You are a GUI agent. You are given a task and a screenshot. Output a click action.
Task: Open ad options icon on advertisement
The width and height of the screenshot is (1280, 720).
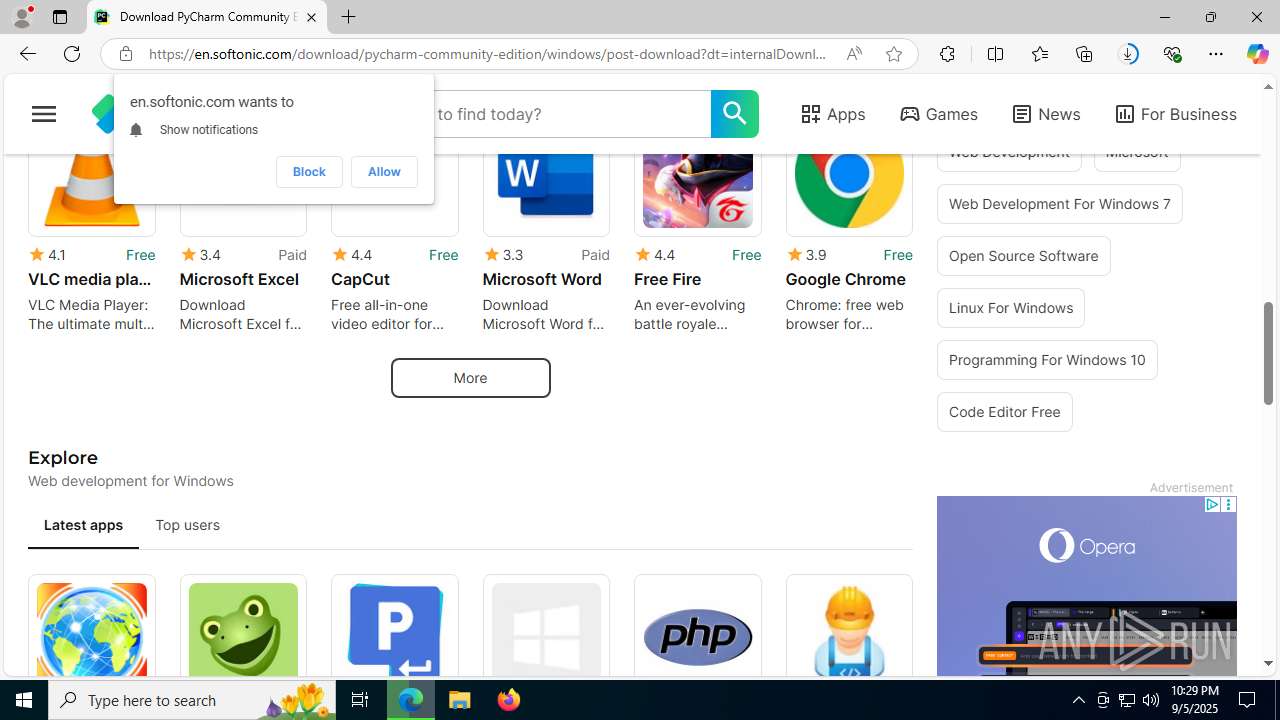[1229, 505]
